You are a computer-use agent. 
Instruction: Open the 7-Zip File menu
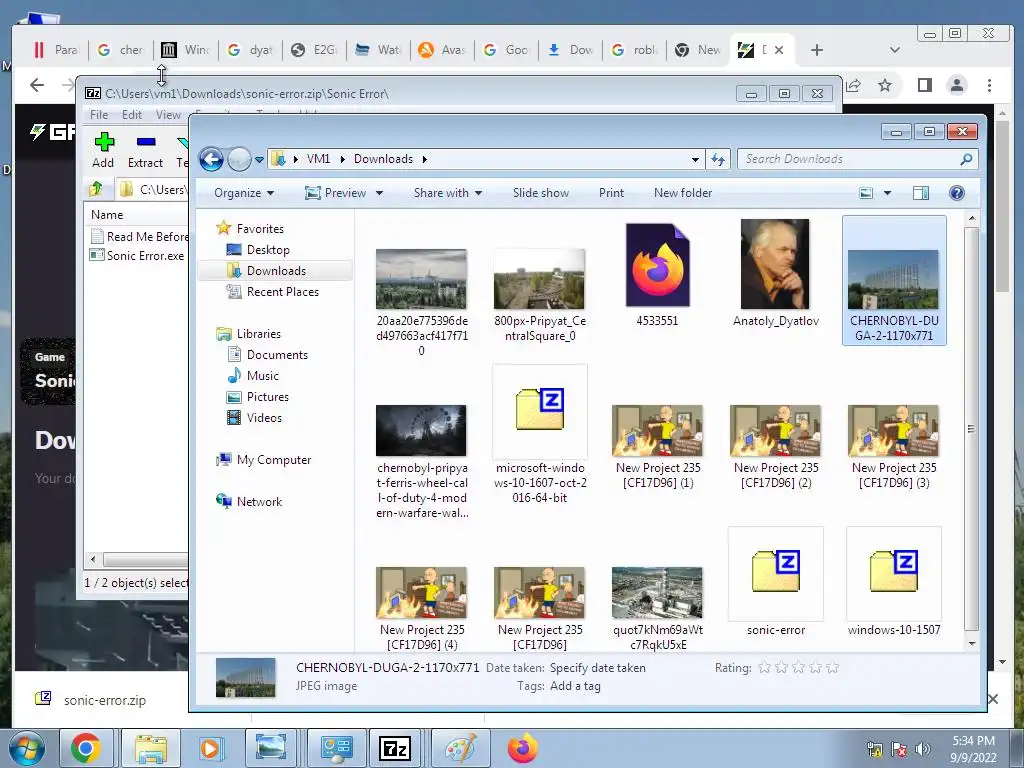pos(99,115)
